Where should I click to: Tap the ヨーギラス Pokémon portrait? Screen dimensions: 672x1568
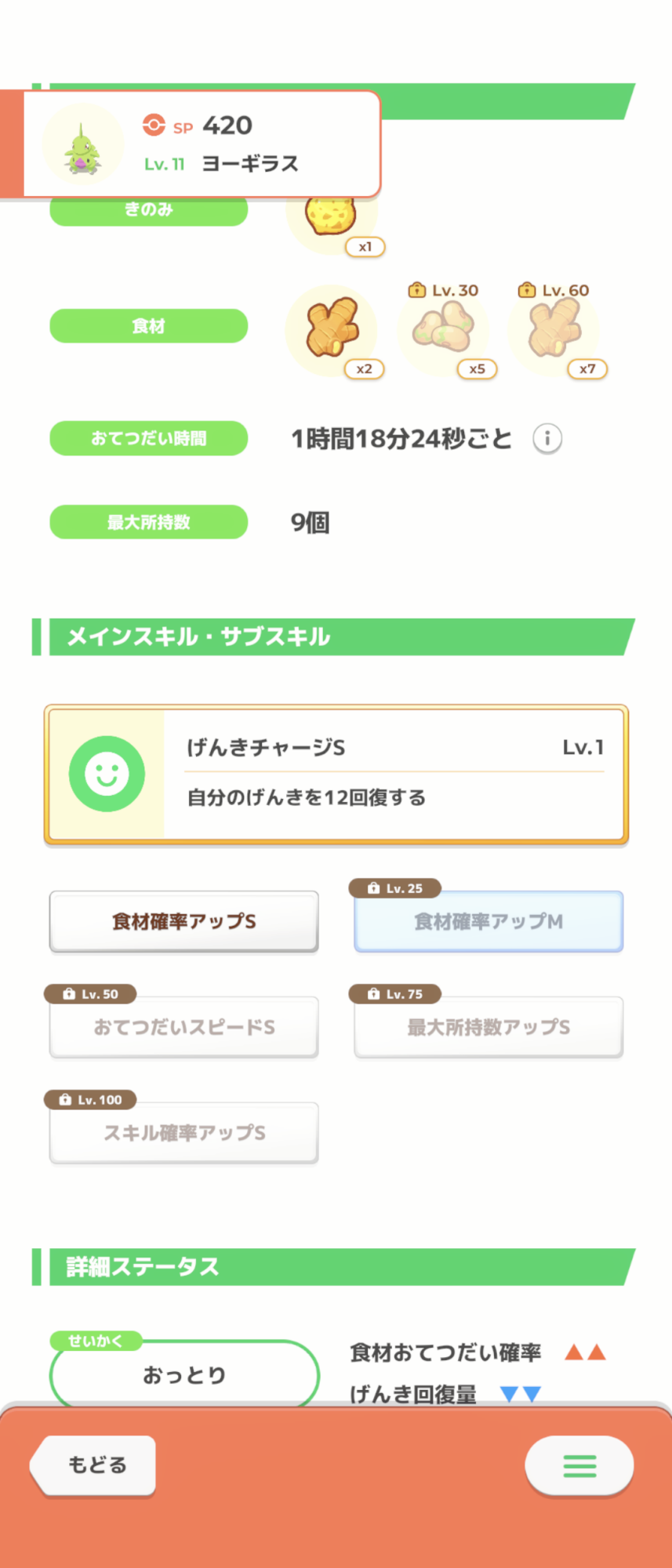pyautogui.click(x=83, y=145)
